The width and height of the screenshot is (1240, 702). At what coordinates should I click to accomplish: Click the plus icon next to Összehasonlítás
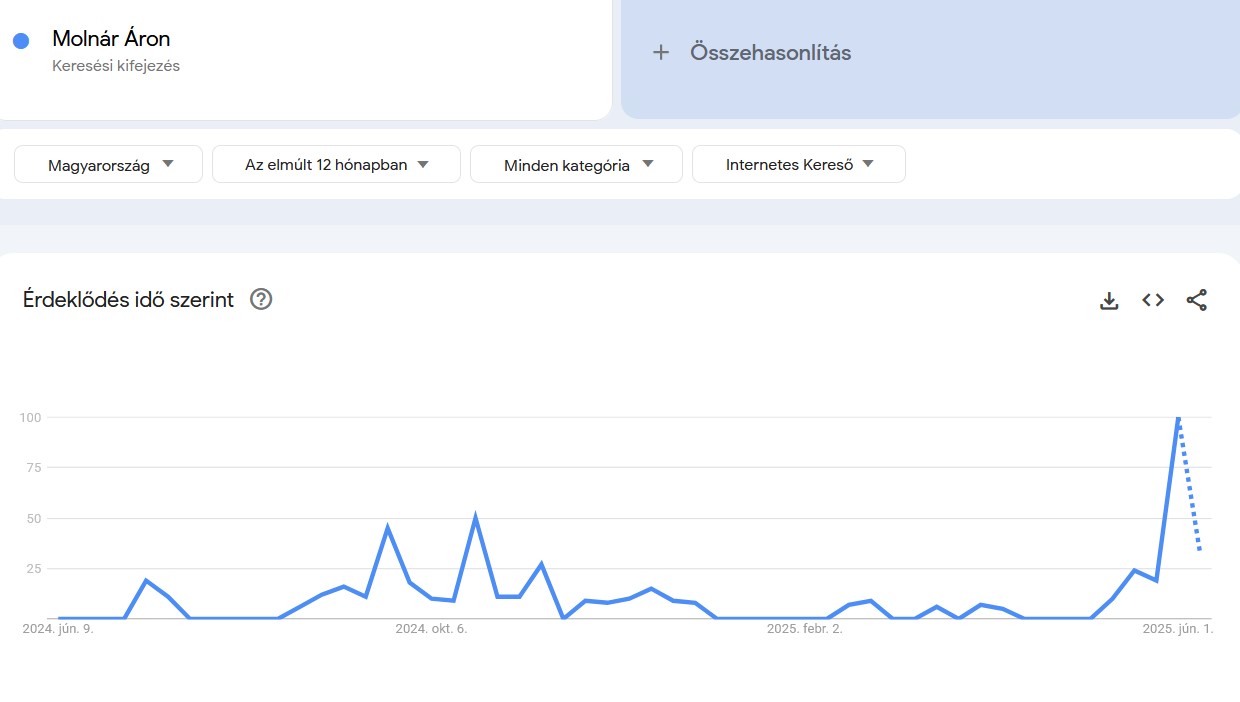tap(661, 52)
